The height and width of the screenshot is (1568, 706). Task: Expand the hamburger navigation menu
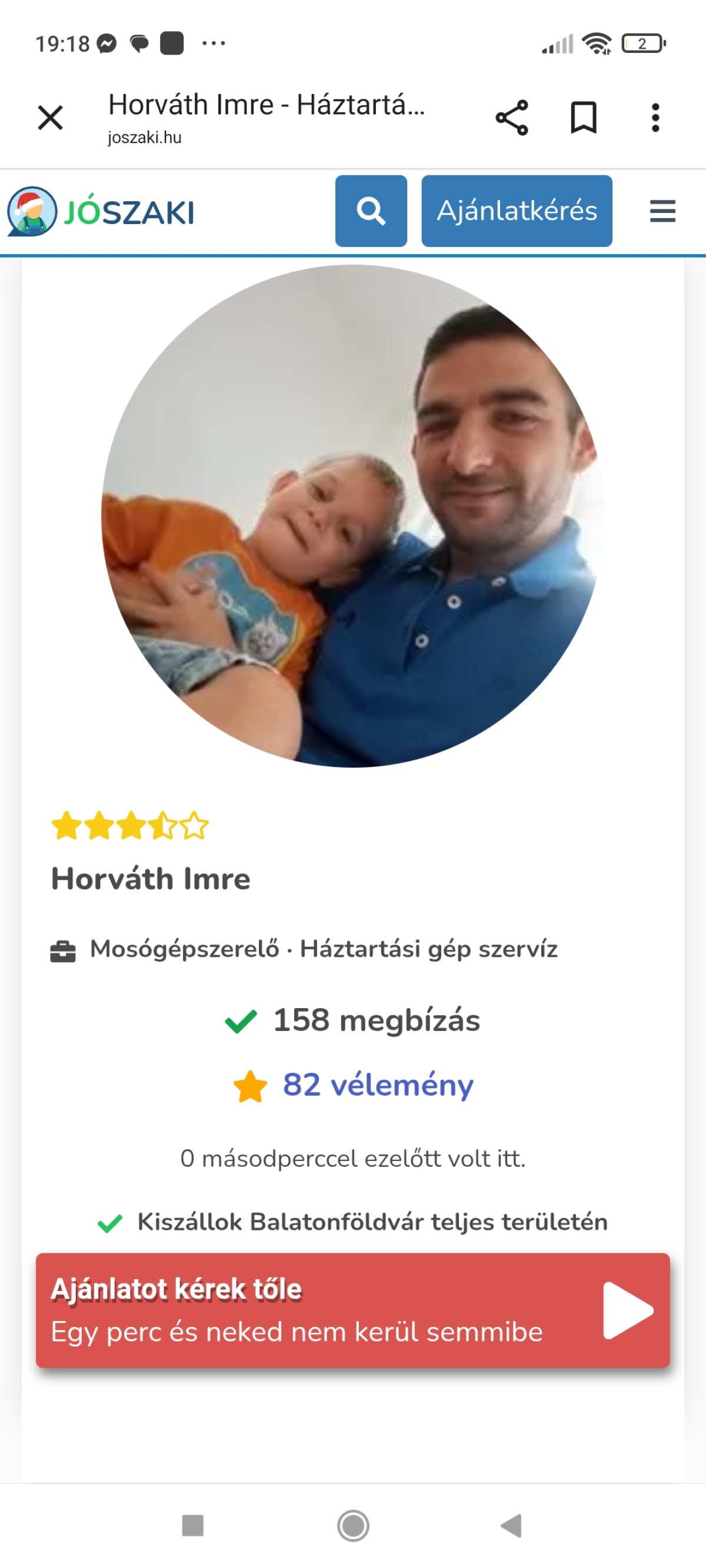coord(662,211)
